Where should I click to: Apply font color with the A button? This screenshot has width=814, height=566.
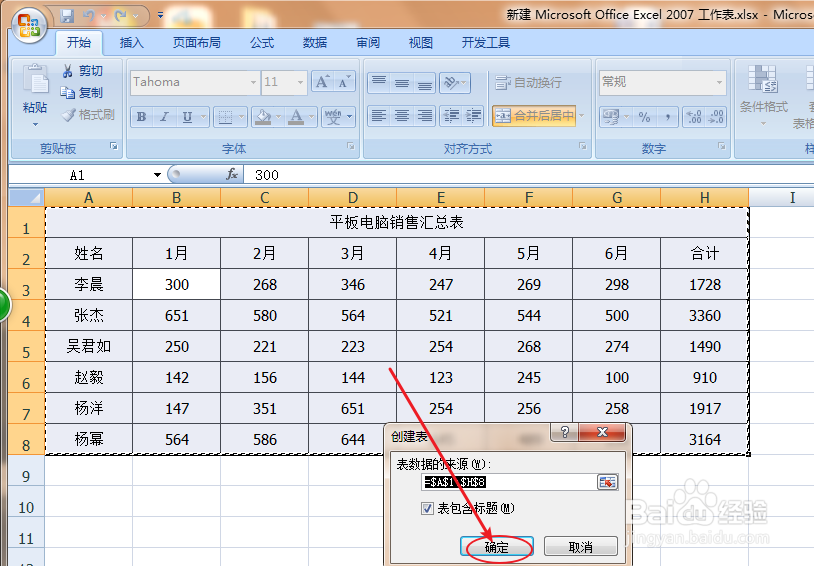coord(296,117)
